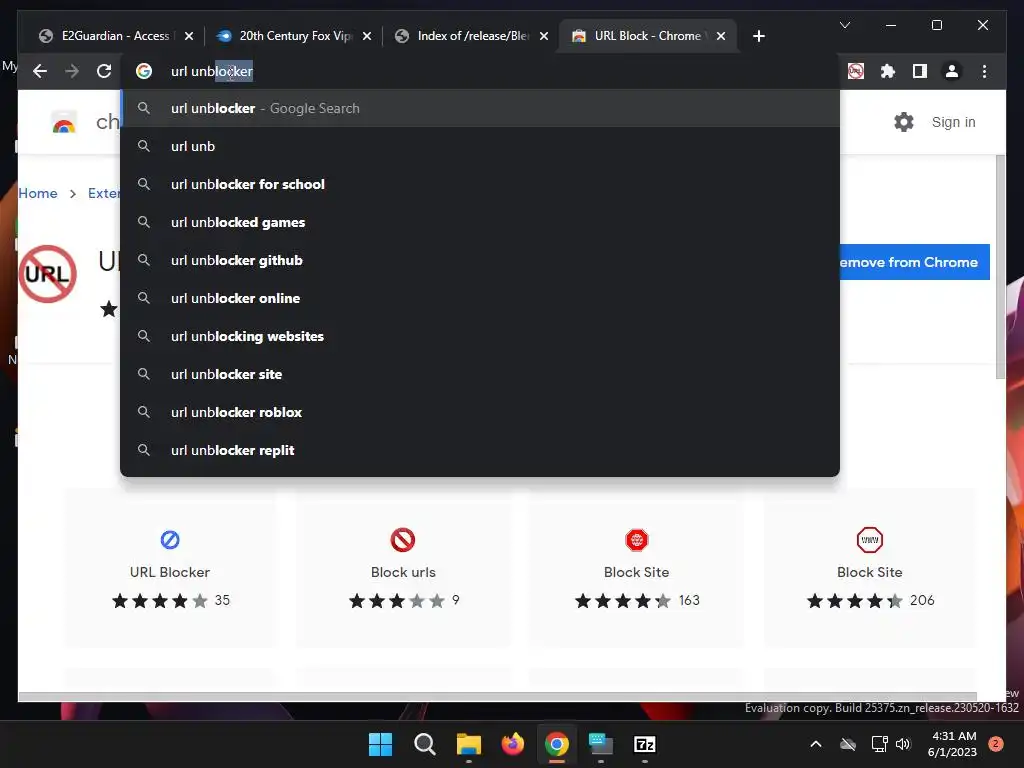Close the 20th Century Fox tab
Screen dimensions: 1024x768
(x=367, y=36)
